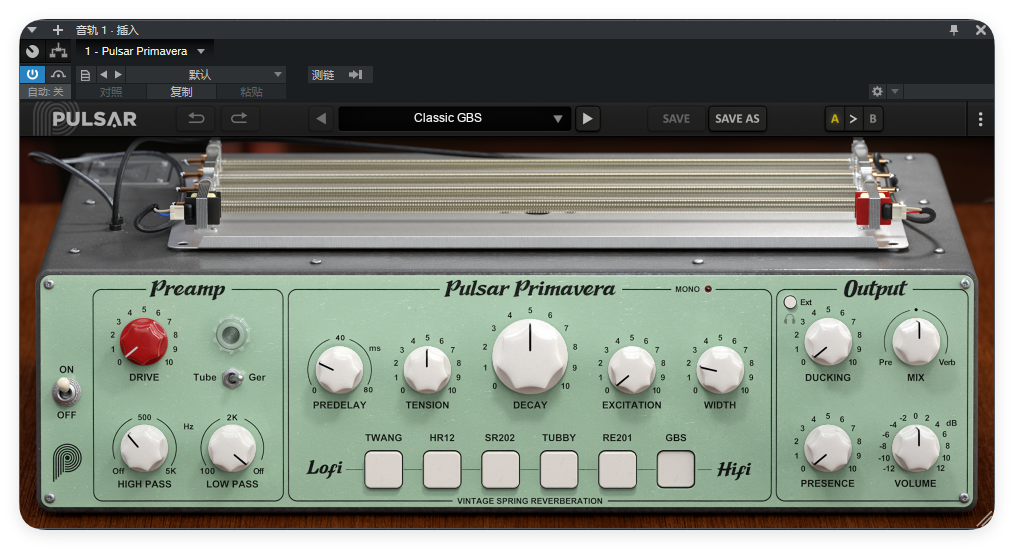
Task: Select the B state button
Action: coord(873,119)
